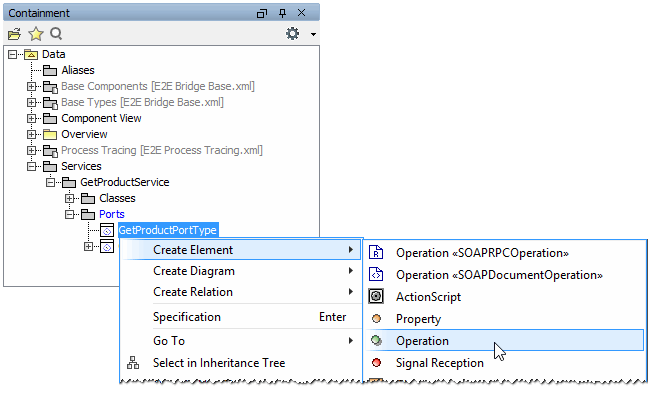Collapse the Services package node
This screenshot has height=393, width=651.
pyautogui.click(x=32, y=166)
